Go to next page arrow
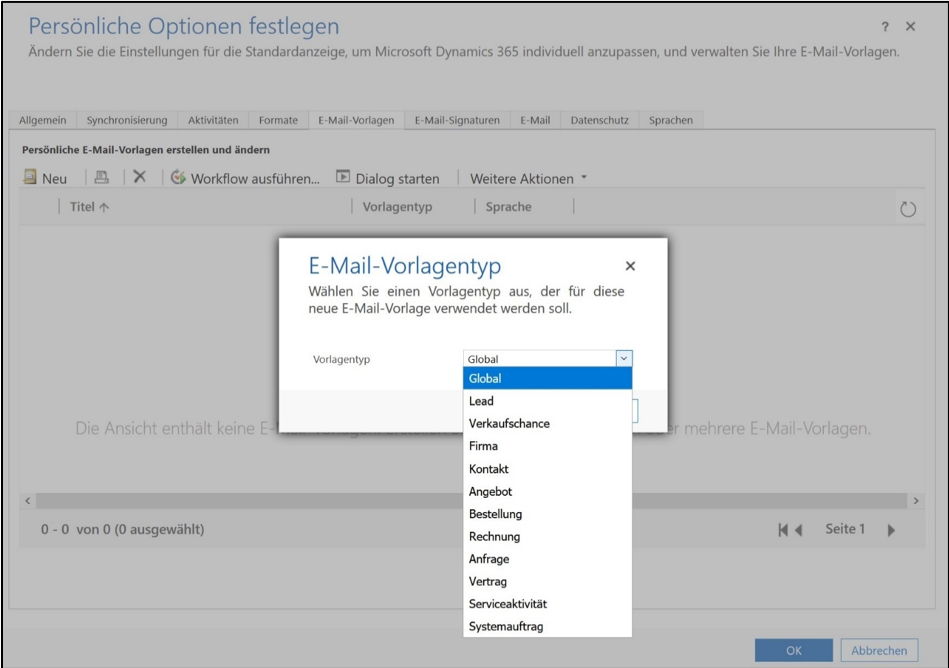Image resolution: width=949 pixels, height=668 pixels. [891, 530]
